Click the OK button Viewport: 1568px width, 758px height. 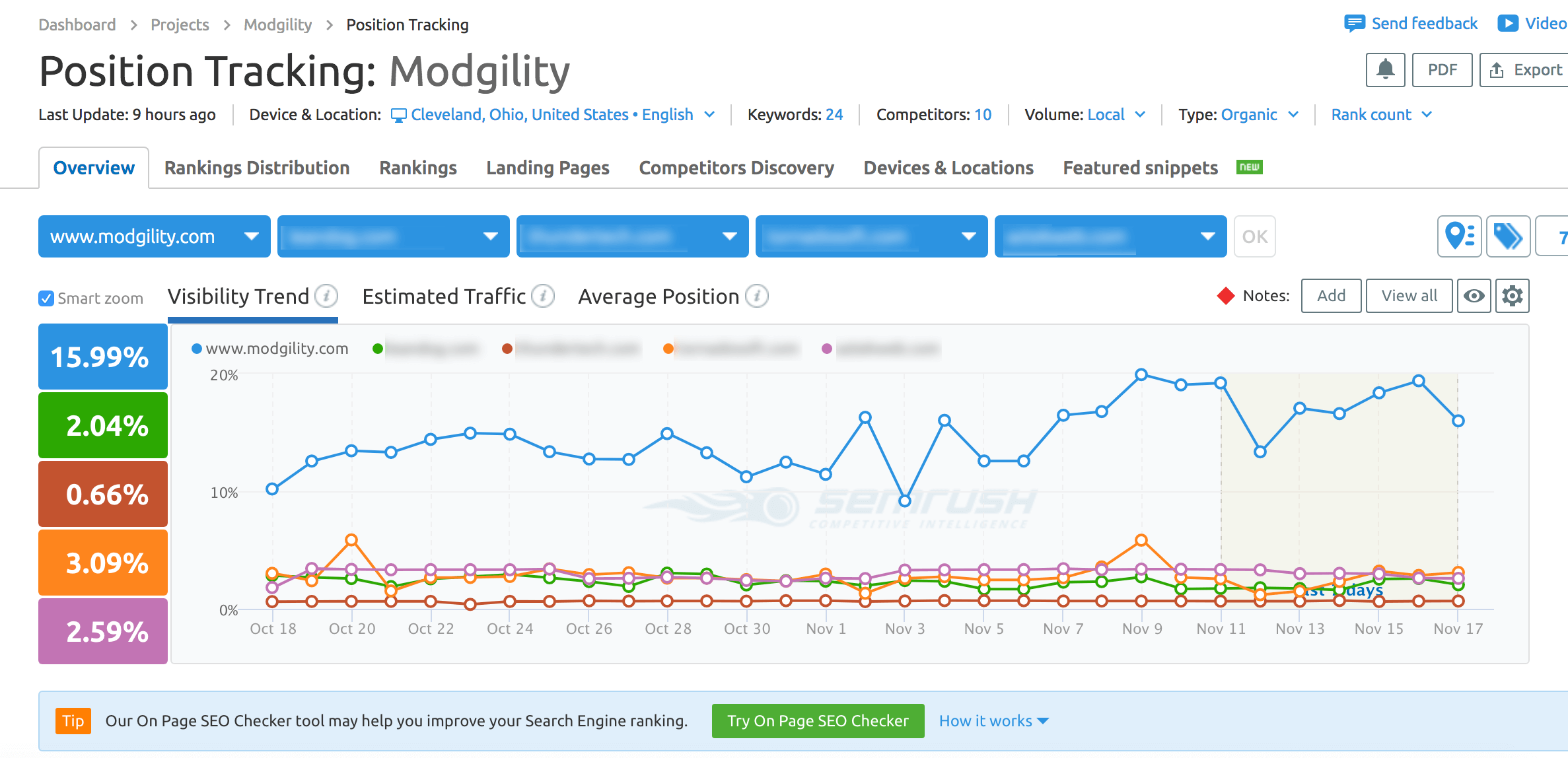click(x=1254, y=236)
